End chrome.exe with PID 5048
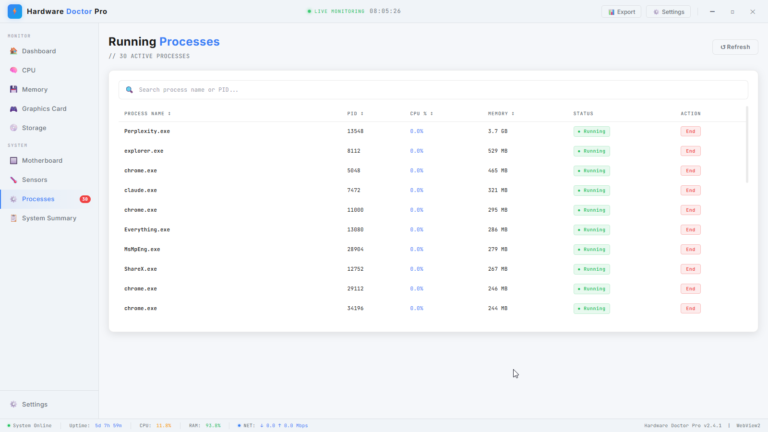The height and width of the screenshot is (432, 768). point(690,170)
